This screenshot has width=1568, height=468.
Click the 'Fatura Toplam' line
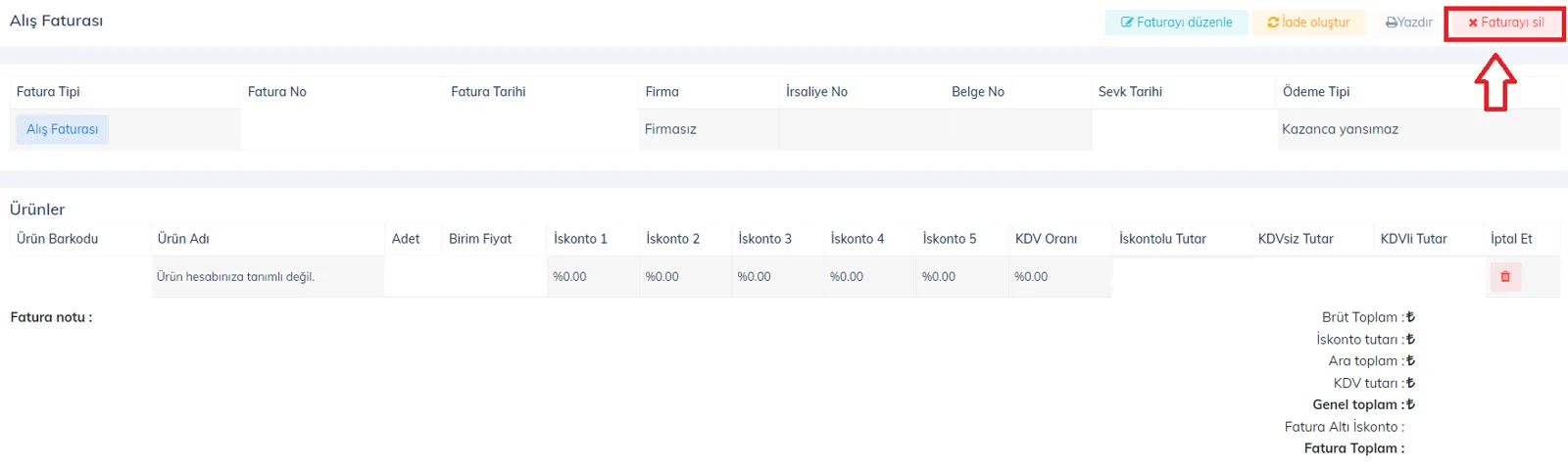1354,448
